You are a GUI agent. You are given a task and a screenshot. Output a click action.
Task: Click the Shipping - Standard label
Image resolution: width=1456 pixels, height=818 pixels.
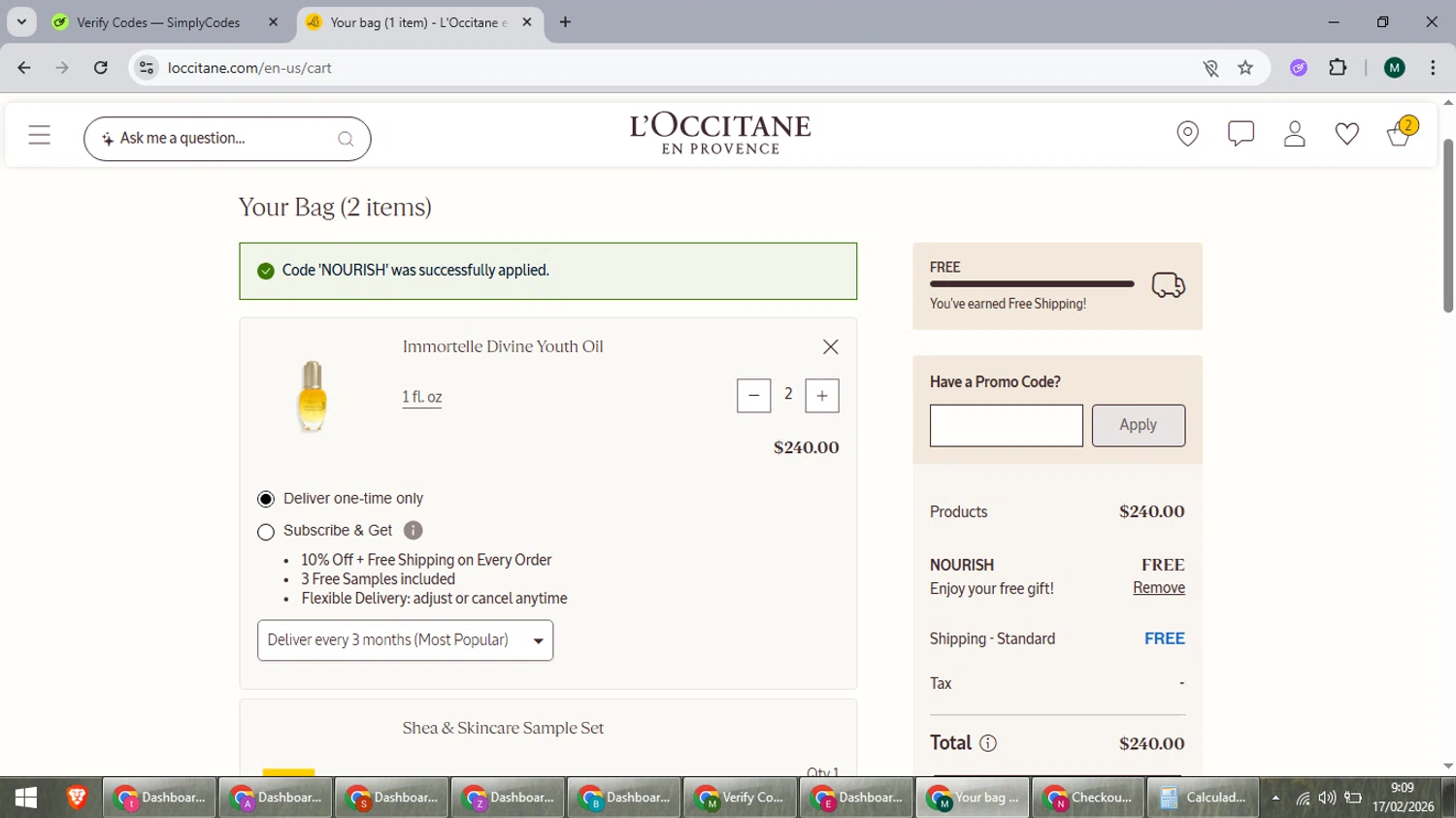coord(992,639)
